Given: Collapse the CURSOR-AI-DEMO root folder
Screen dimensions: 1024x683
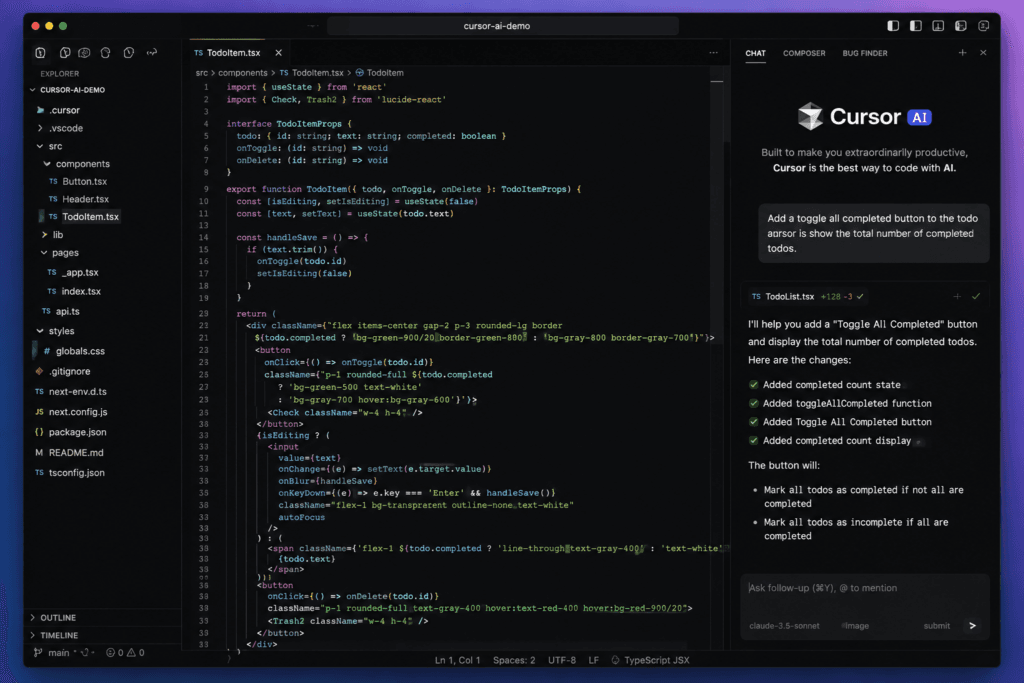Looking at the screenshot, I should 33,90.
